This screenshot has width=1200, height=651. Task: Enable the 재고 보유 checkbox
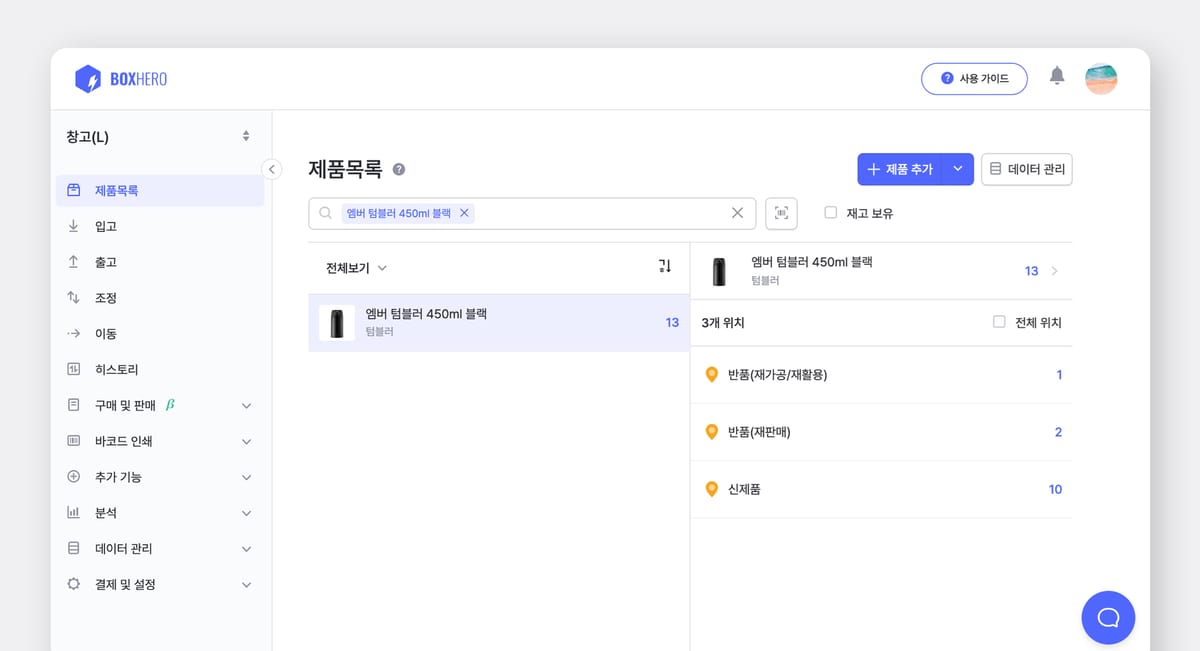pyautogui.click(x=828, y=211)
